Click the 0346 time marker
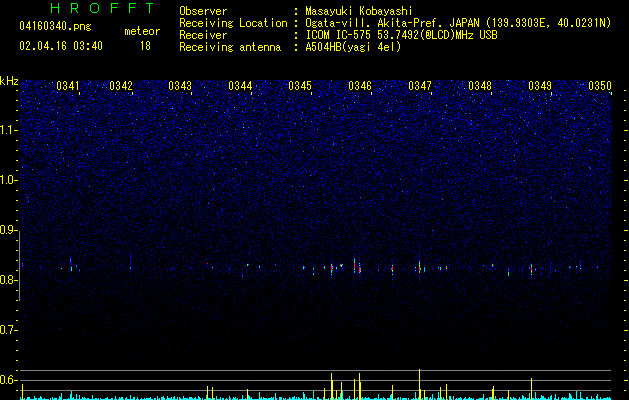629x400 pixels. (x=360, y=86)
